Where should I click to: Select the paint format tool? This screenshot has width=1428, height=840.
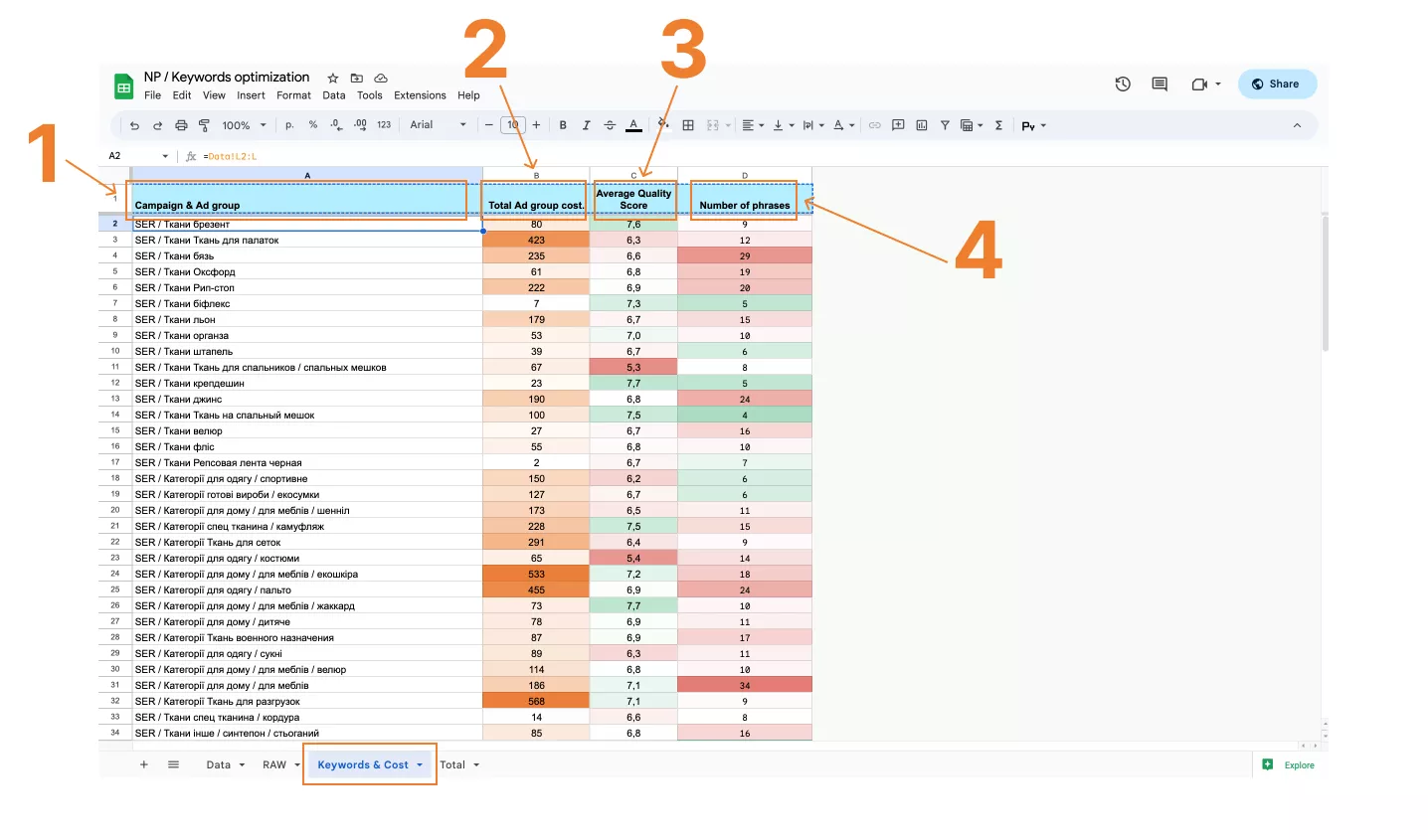pyautogui.click(x=204, y=125)
